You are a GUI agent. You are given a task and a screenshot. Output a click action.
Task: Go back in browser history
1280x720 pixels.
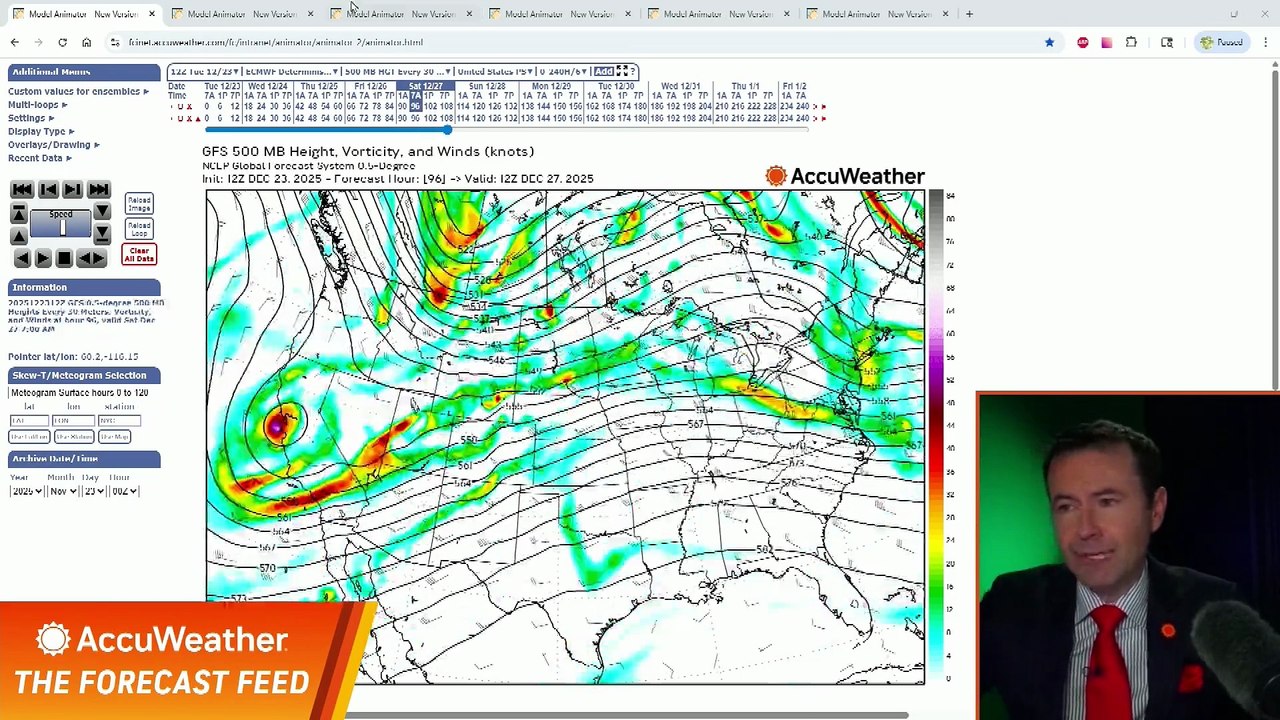[x=14, y=42]
